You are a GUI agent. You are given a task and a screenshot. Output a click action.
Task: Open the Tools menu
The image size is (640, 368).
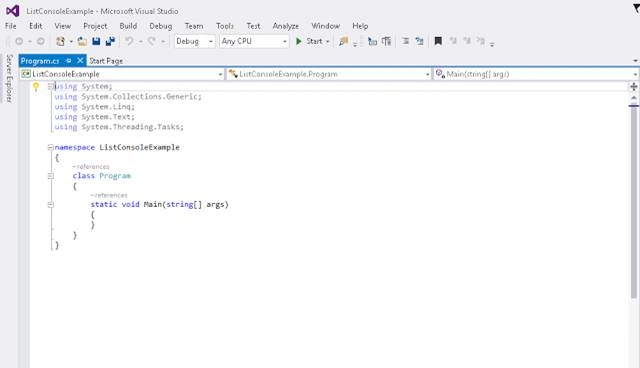point(225,26)
